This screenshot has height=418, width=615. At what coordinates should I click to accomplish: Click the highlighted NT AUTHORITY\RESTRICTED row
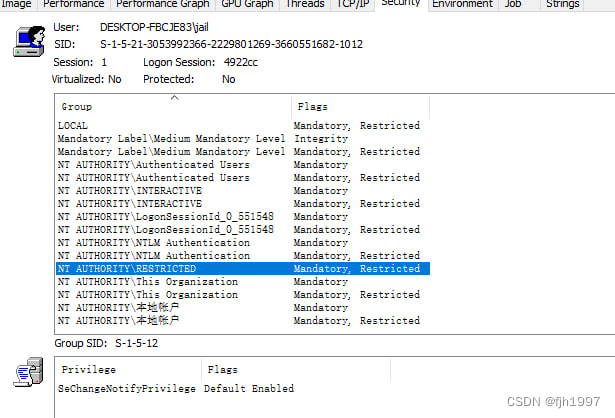(x=243, y=269)
